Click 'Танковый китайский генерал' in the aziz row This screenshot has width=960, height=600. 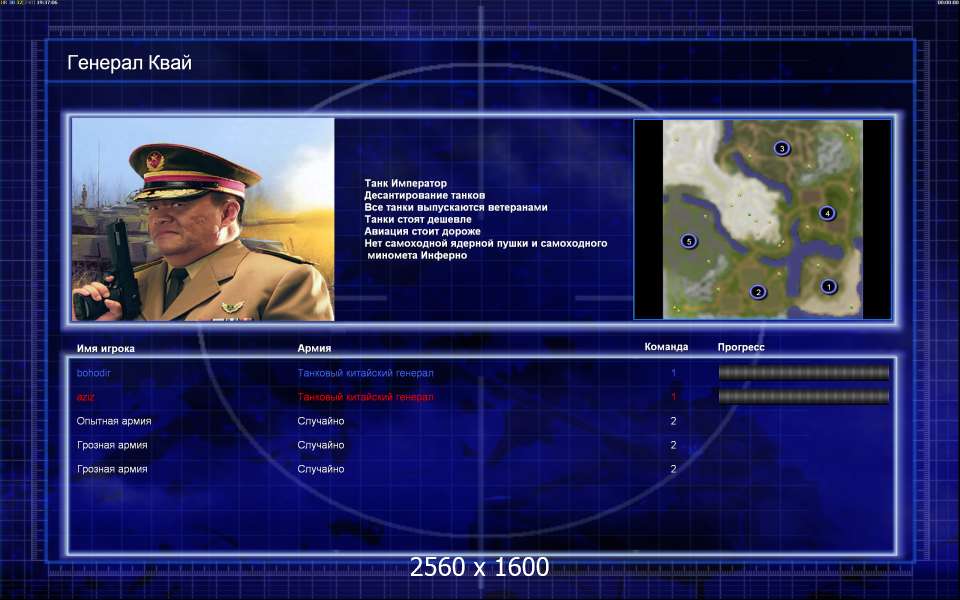[366, 397]
